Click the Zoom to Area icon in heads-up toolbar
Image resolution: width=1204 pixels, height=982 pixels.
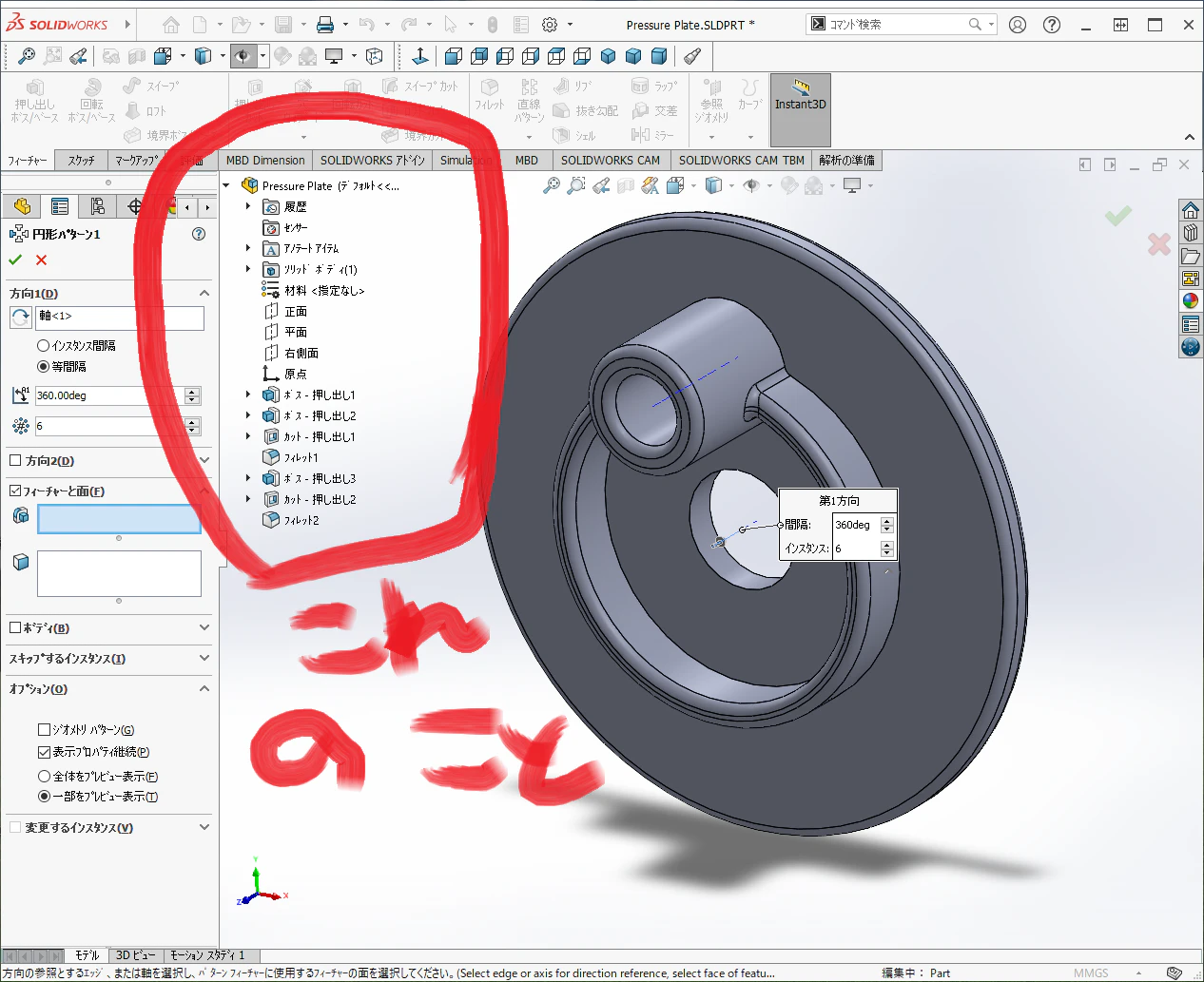(576, 186)
